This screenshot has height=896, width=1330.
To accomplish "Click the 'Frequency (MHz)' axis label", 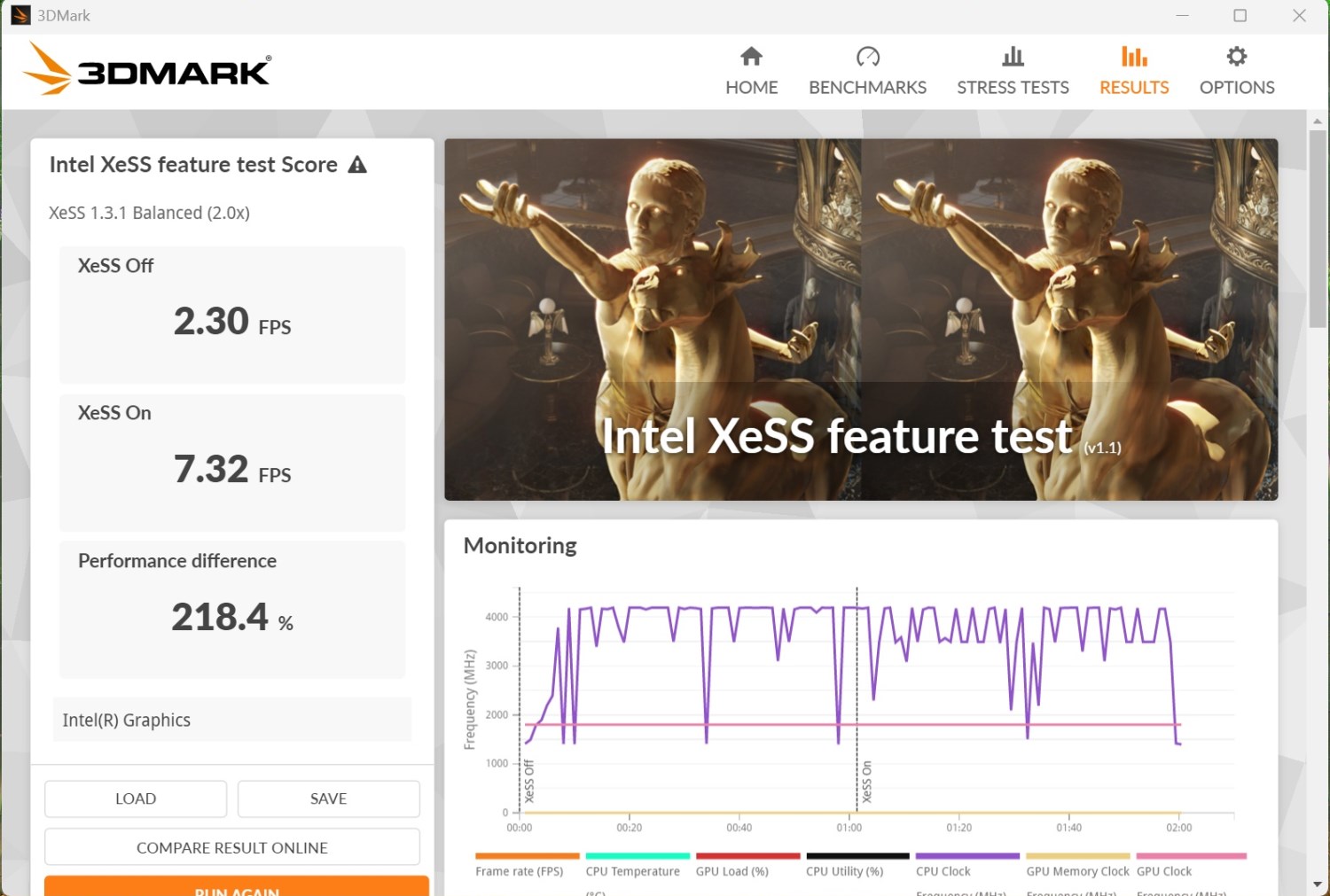I will pyautogui.click(x=470, y=700).
